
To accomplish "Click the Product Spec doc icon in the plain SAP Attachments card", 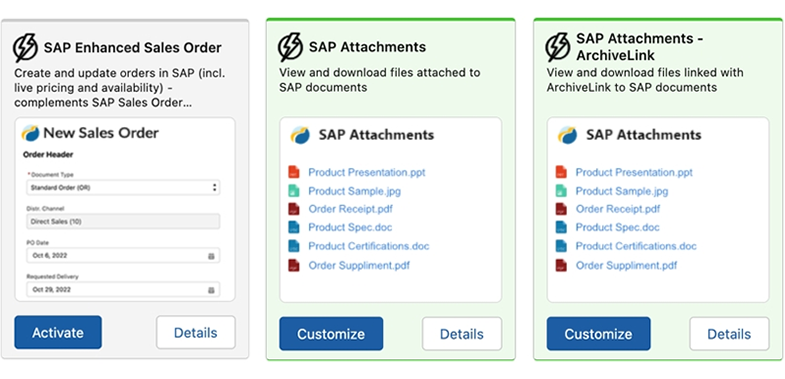I will [294, 227].
